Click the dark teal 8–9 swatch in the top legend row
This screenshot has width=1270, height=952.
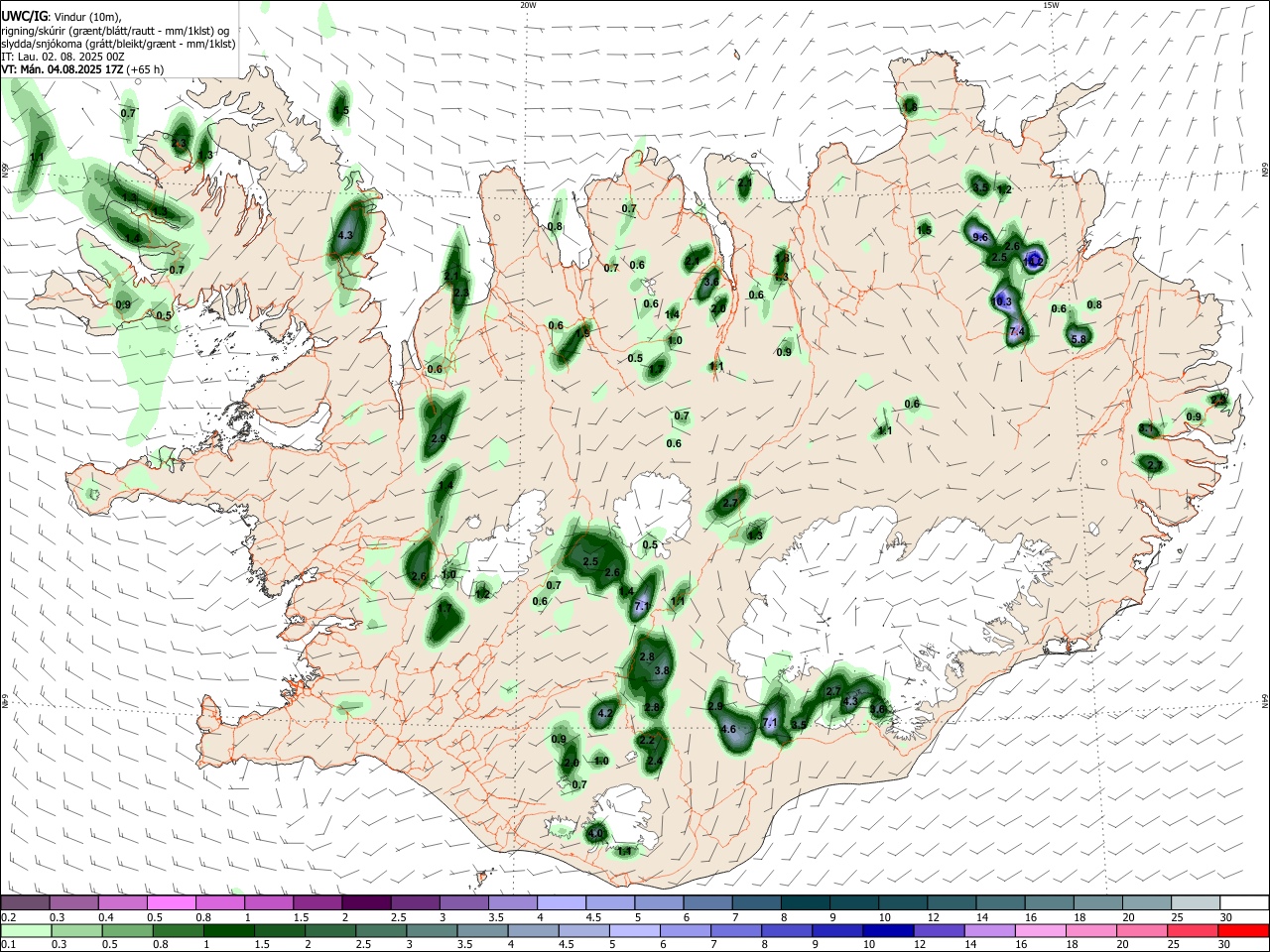click(806, 902)
